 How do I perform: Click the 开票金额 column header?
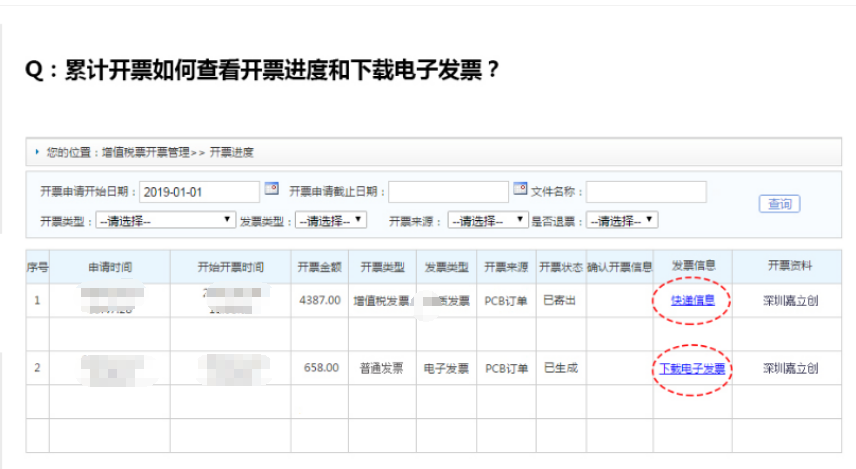point(319,267)
